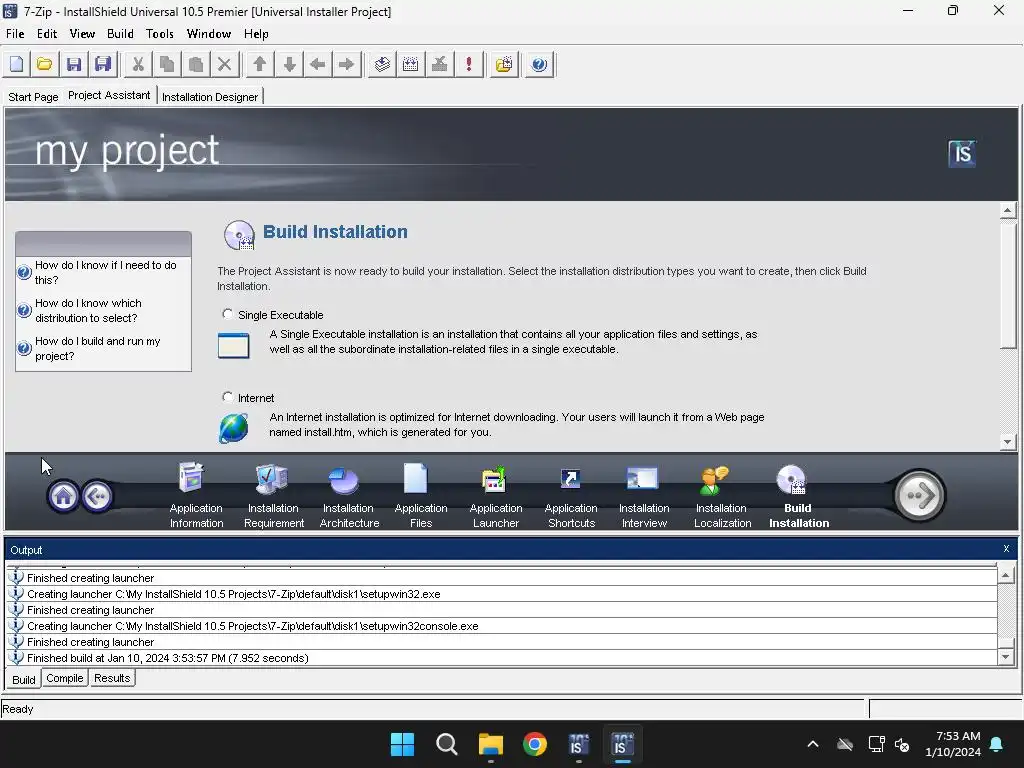Click the Move Down arrow toolbar icon
Image resolution: width=1024 pixels, height=768 pixels.
click(x=289, y=64)
